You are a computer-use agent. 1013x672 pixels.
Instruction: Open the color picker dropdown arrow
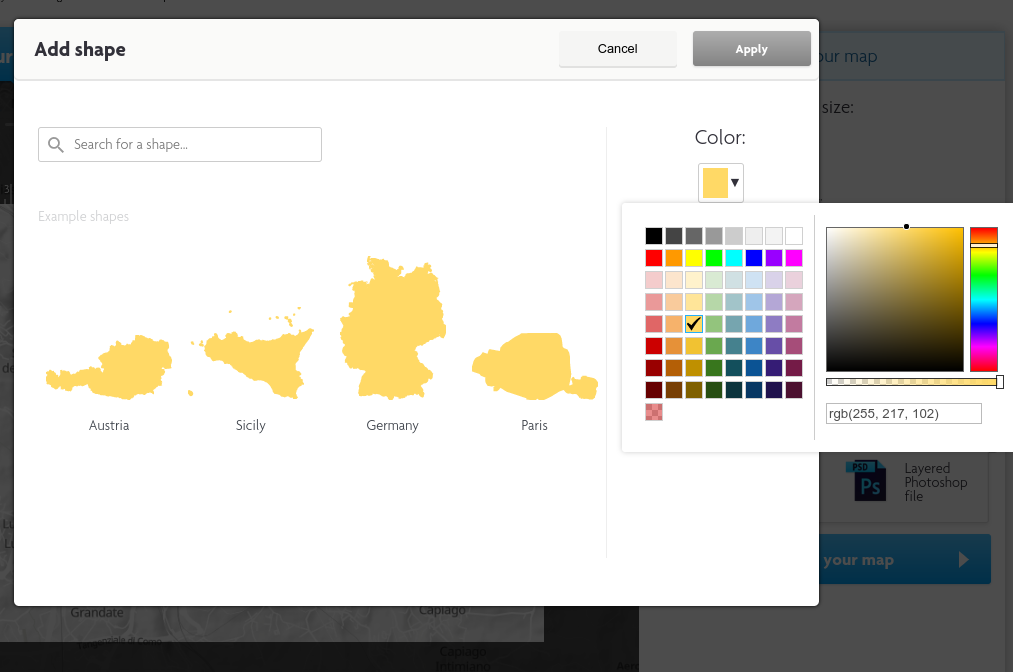click(735, 183)
